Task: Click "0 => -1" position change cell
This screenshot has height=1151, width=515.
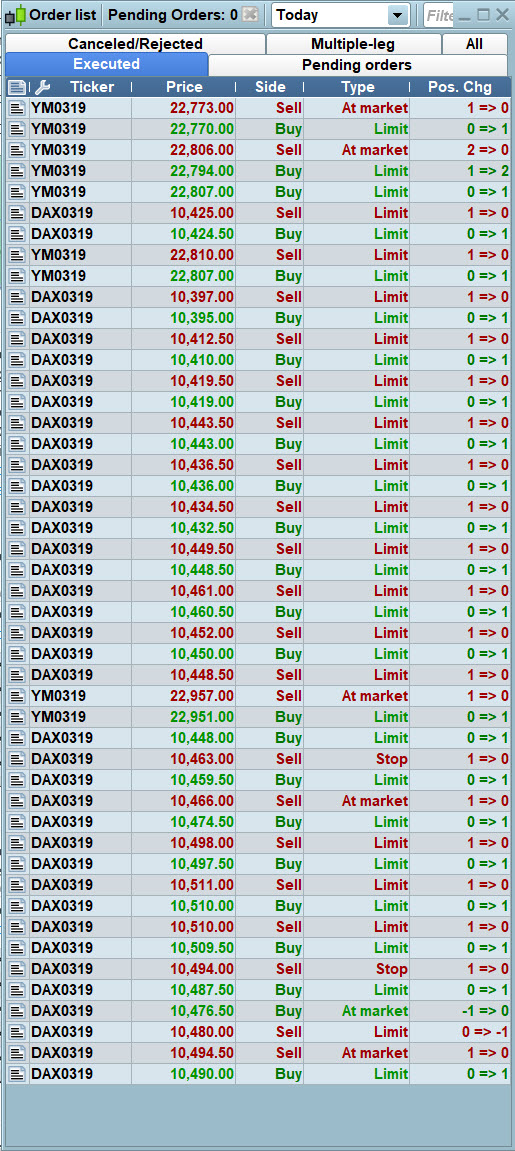Action: click(x=485, y=1032)
